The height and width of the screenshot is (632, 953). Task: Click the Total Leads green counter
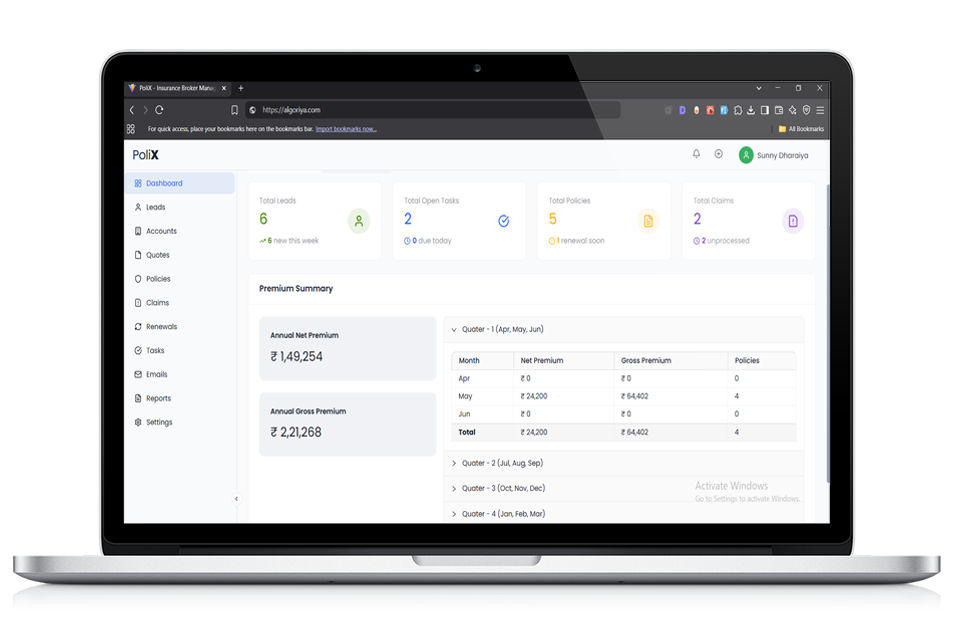pyautogui.click(x=264, y=218)
